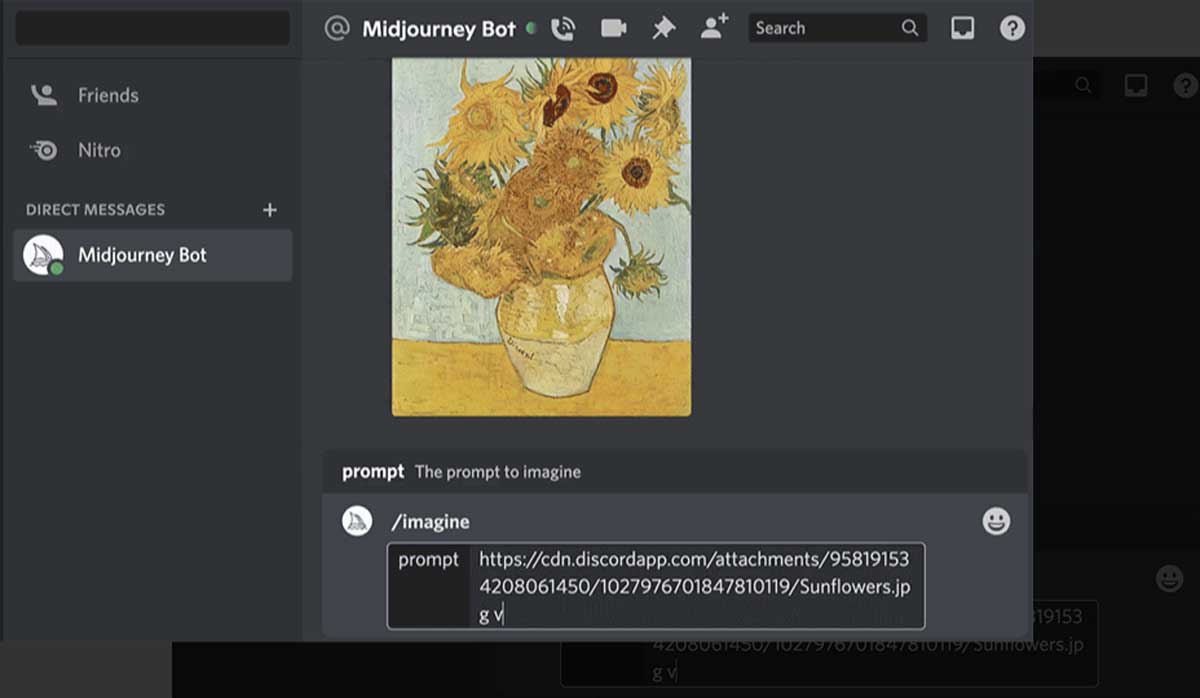This screenshot has height=698, width=1200.
Task: Click the dimmed help icon in background window
Action: (1185, 86)
